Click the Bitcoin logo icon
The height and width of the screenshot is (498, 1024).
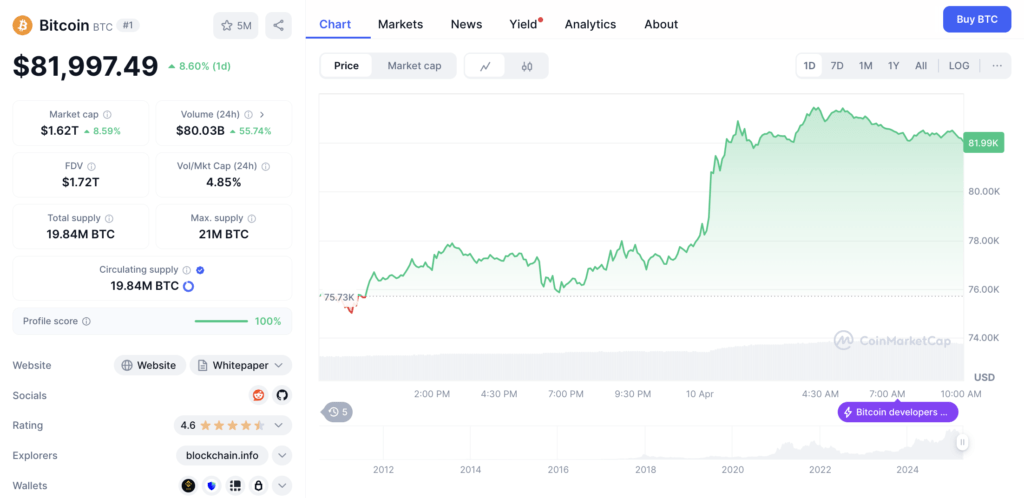[22, 25]
